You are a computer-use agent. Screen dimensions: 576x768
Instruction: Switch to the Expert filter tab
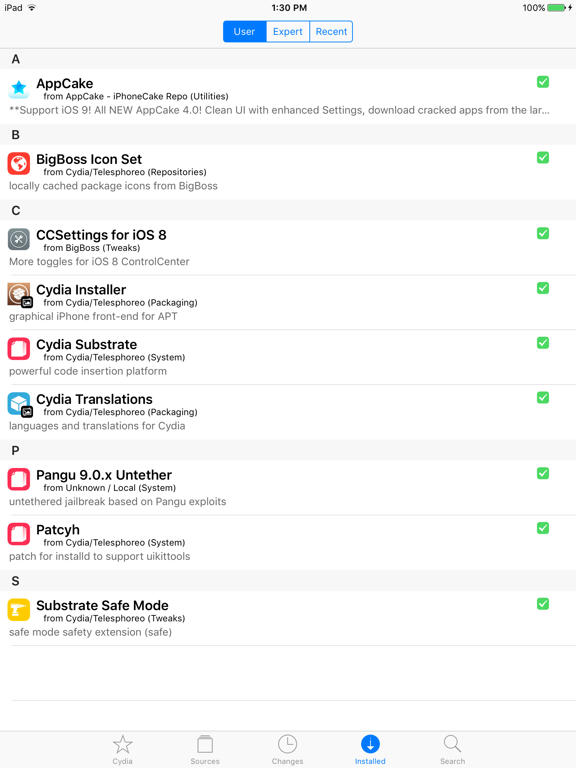(288, 31)
